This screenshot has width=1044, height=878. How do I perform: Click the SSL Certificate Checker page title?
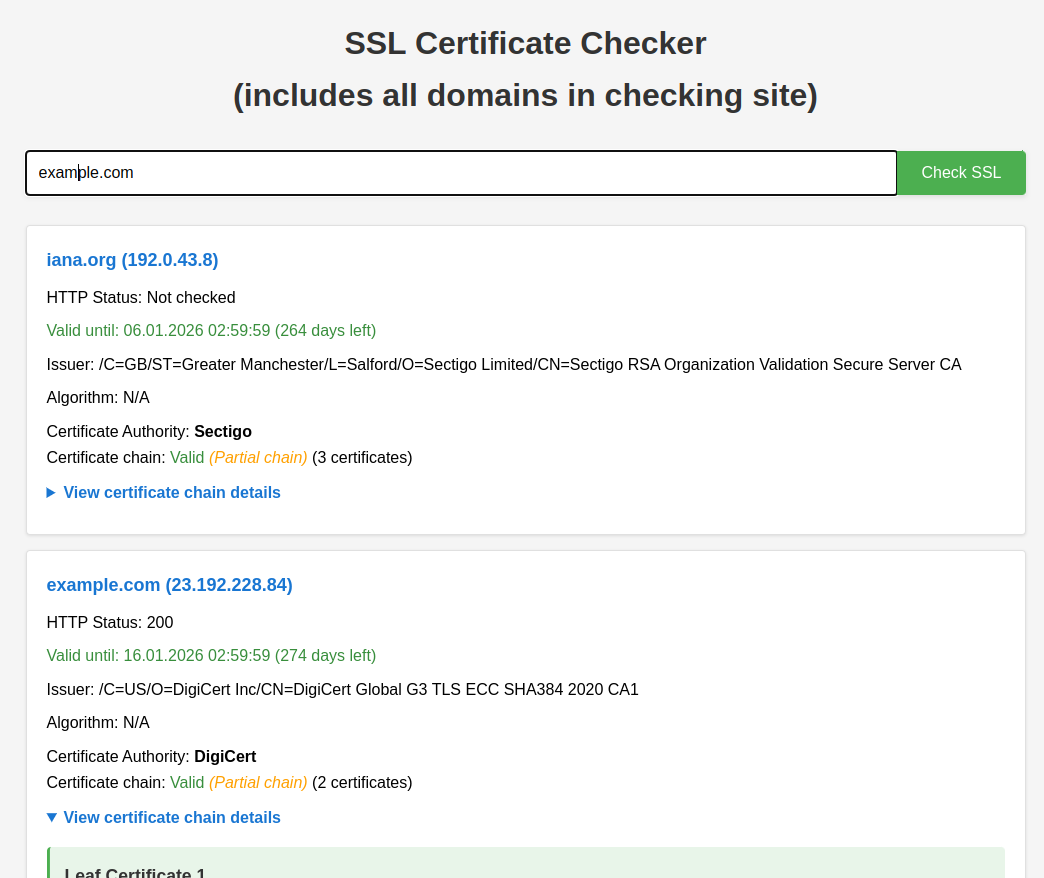(x=524, y=43)
